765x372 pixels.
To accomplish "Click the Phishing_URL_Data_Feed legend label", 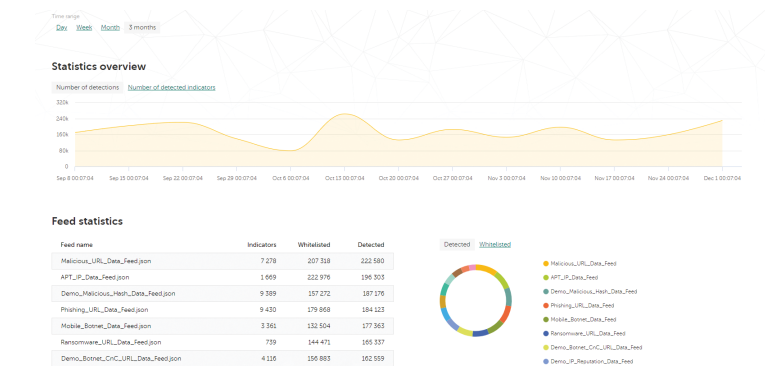I will click(582, 306).
